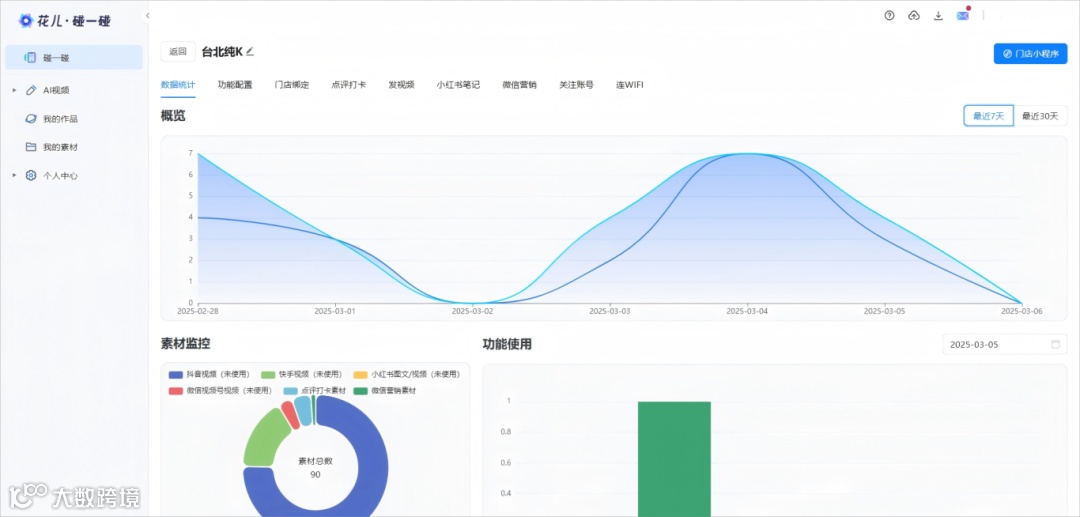This screenshot has width=1080, height=517.
Task: Click the 2025-02-28 axis label
Action: point(198,311)
